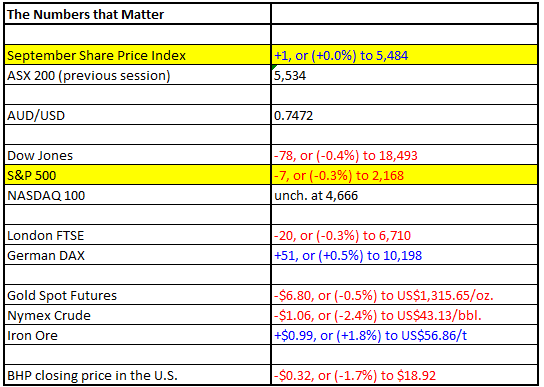Select the AUD/USD label cell
Viewport: 544px width, 387px height.
tap(137, 115)
